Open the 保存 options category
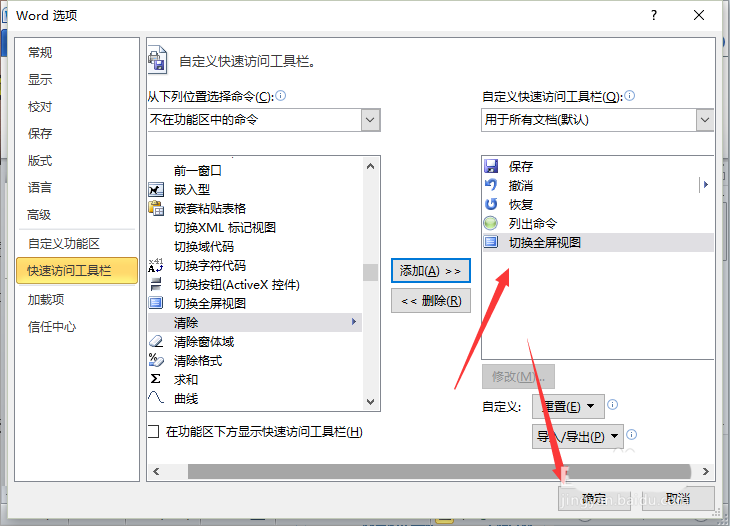Screen dimensions: 730x526 (x=40, y=134)
